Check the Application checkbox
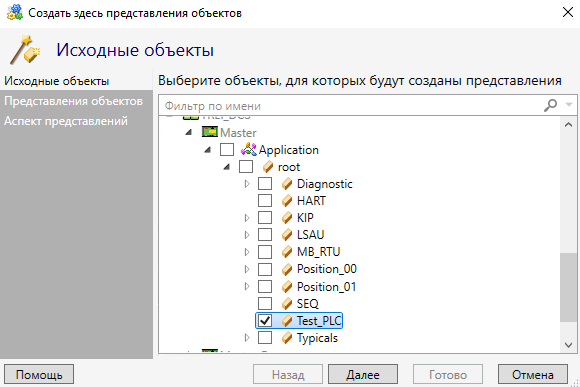The image size is (580, 387). [227, 149]
